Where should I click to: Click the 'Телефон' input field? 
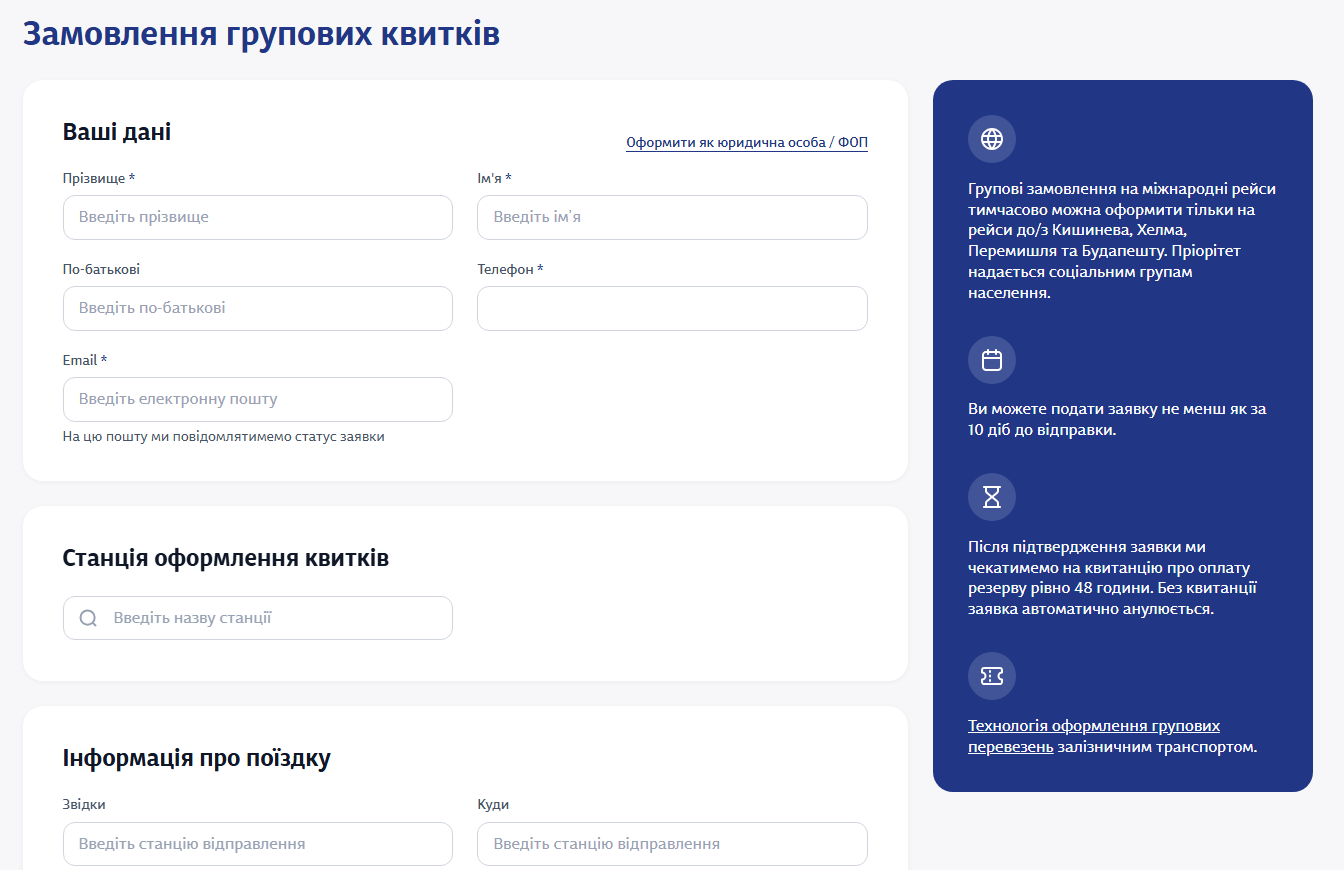(x=671, y=308)
